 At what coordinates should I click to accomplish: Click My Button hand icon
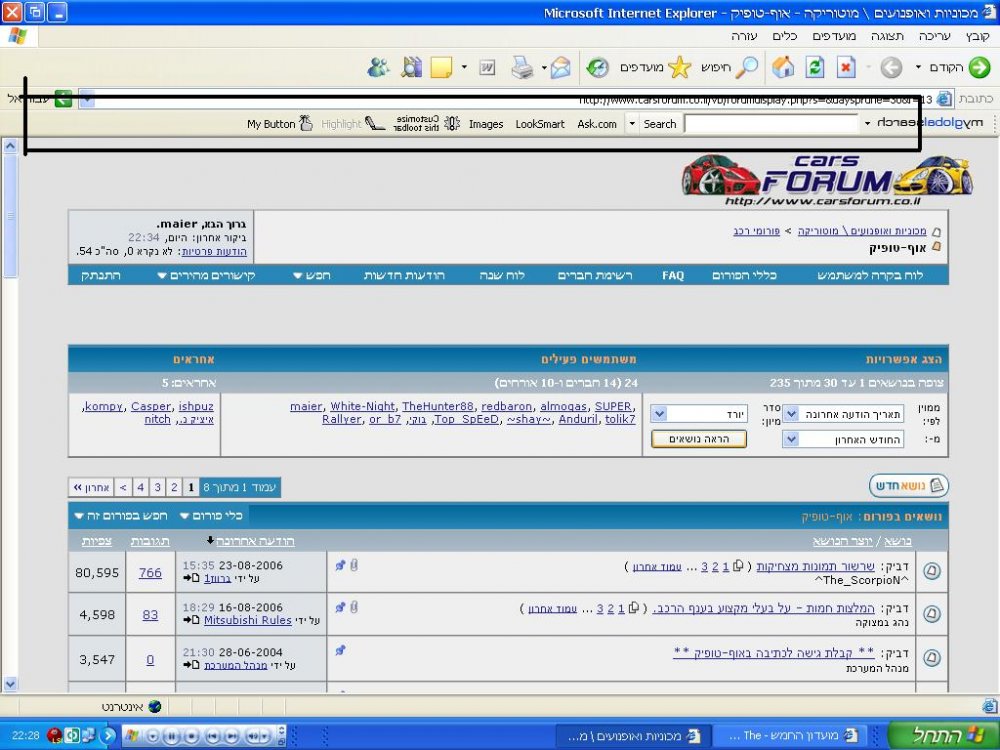point(305,123)
